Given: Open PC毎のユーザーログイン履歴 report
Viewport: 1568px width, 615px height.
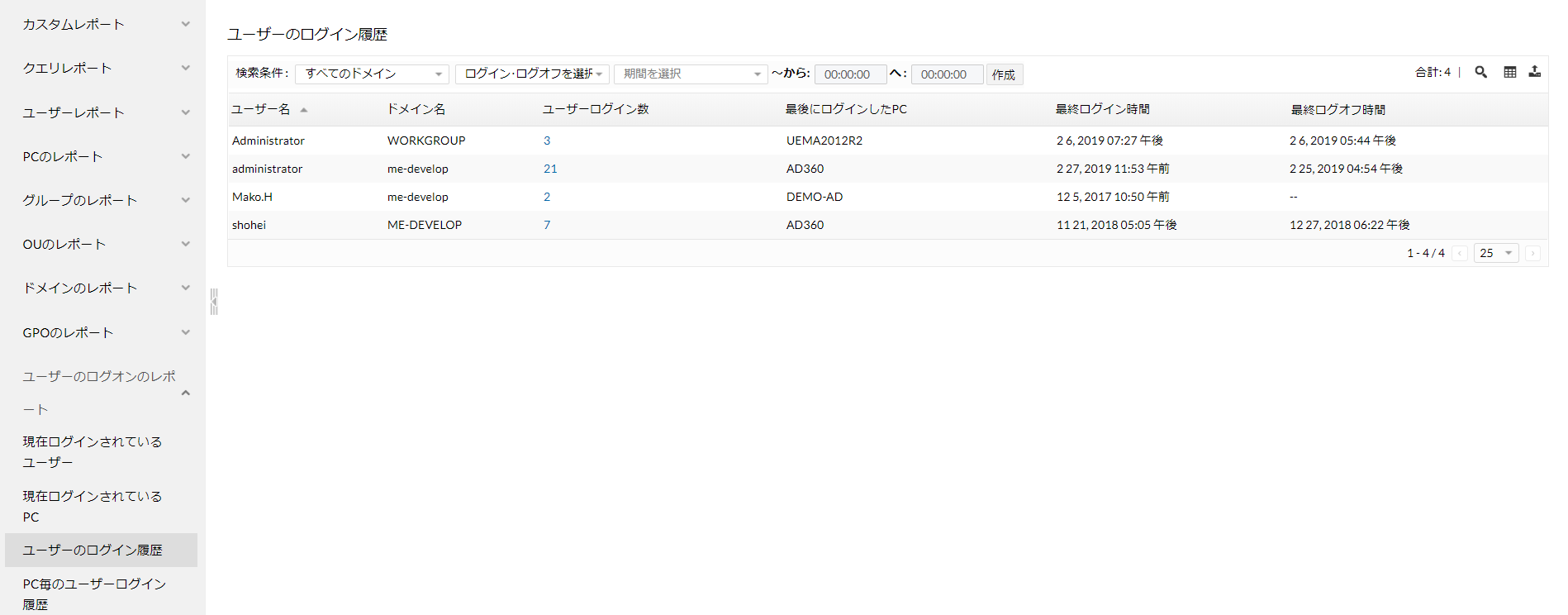Looking at the screenshot, I should point(94,594).
